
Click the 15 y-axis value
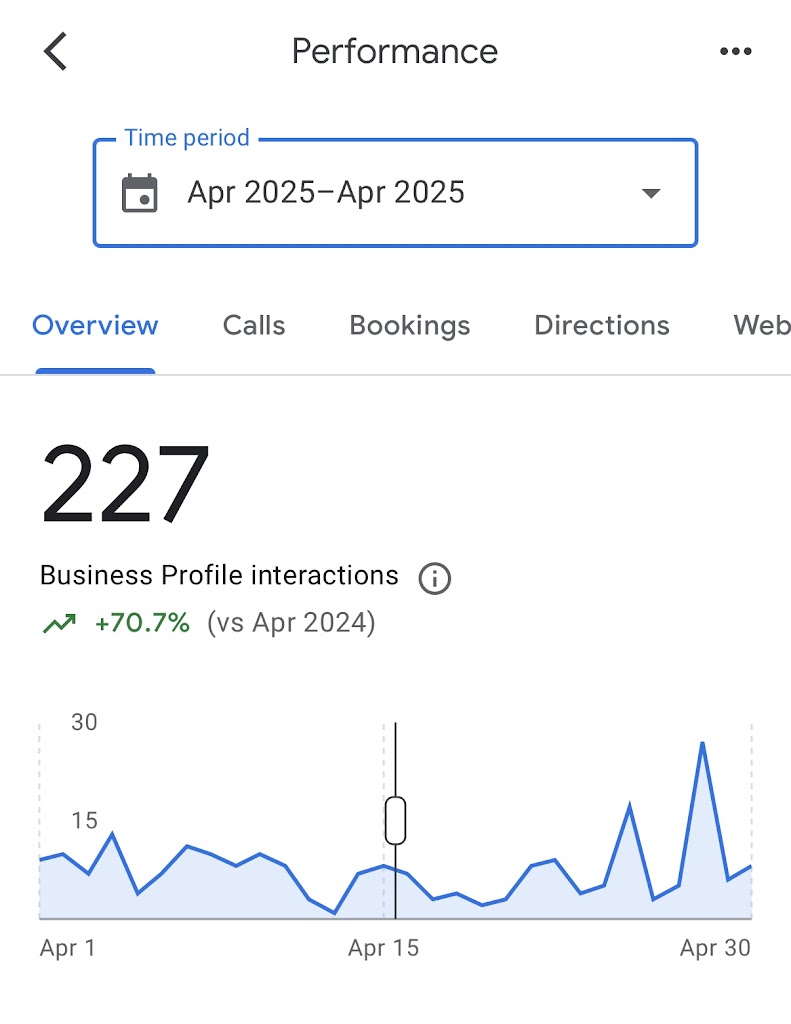pyautogui.click(x=84, y=821)
